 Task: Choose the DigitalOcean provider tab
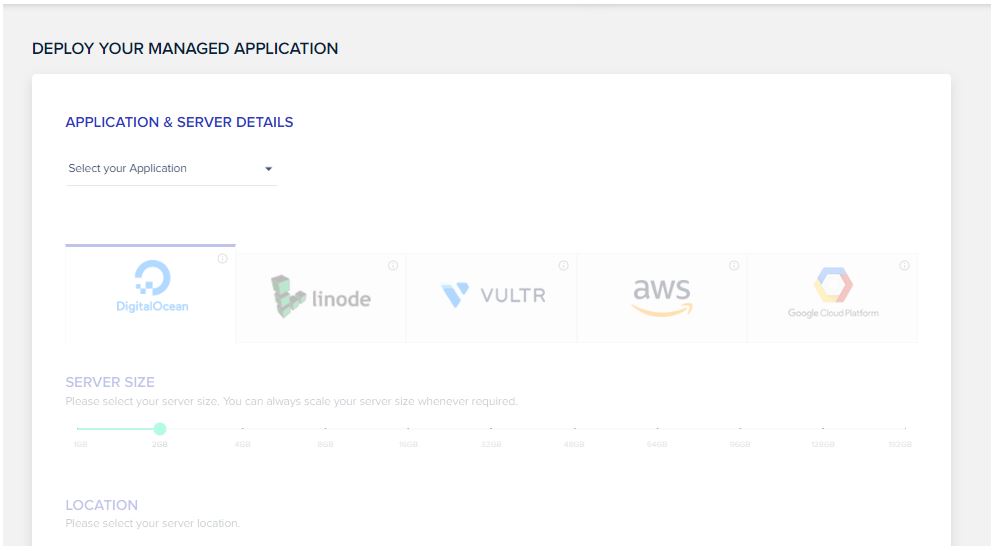click(151, 294)
